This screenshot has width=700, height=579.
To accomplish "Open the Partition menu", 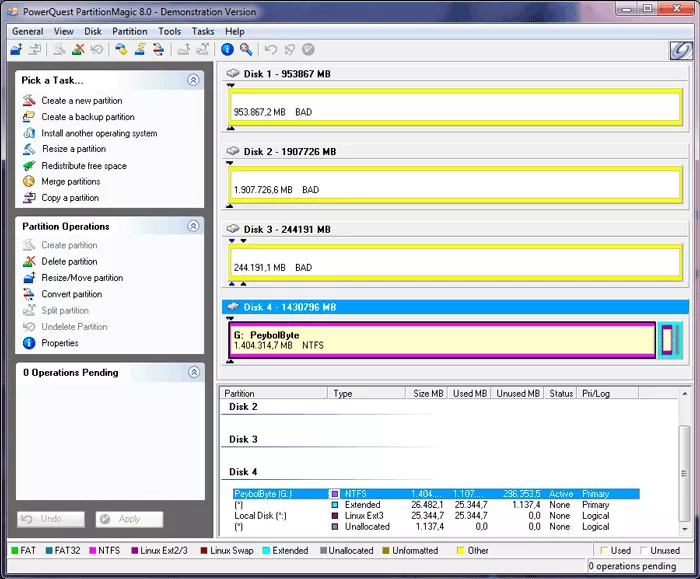I will pyautogui.click(x=129, y=31).
